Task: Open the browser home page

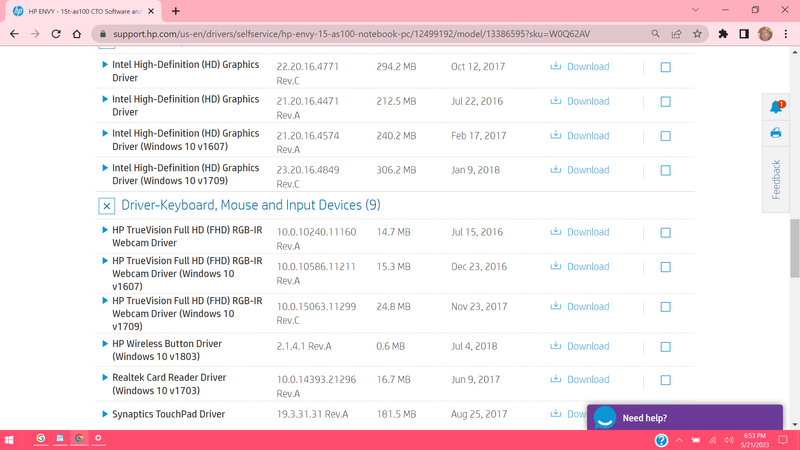Action: (x=77, y=34)
